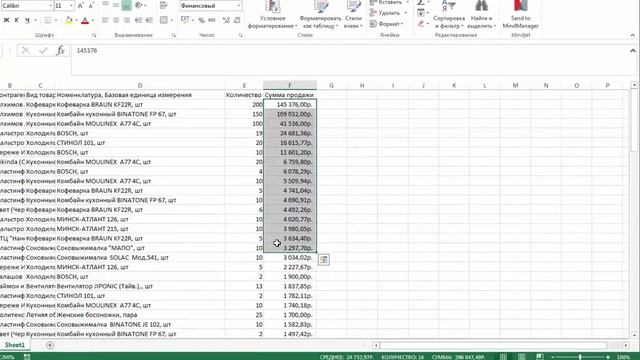Open Число group dialog launcher
The width and height of the screenshot is (640, 360).
(240, 36)
